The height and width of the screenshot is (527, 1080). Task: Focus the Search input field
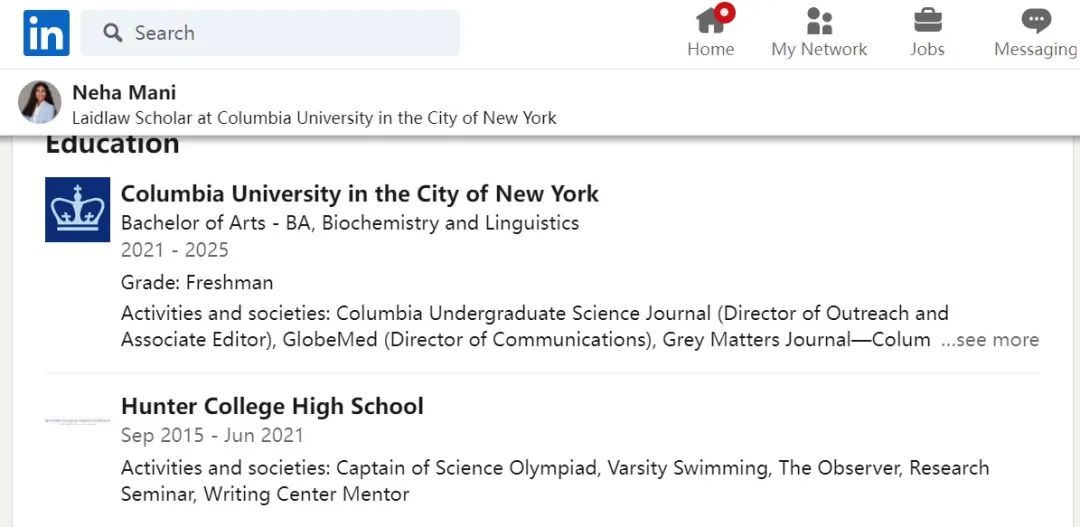(290, 33)
